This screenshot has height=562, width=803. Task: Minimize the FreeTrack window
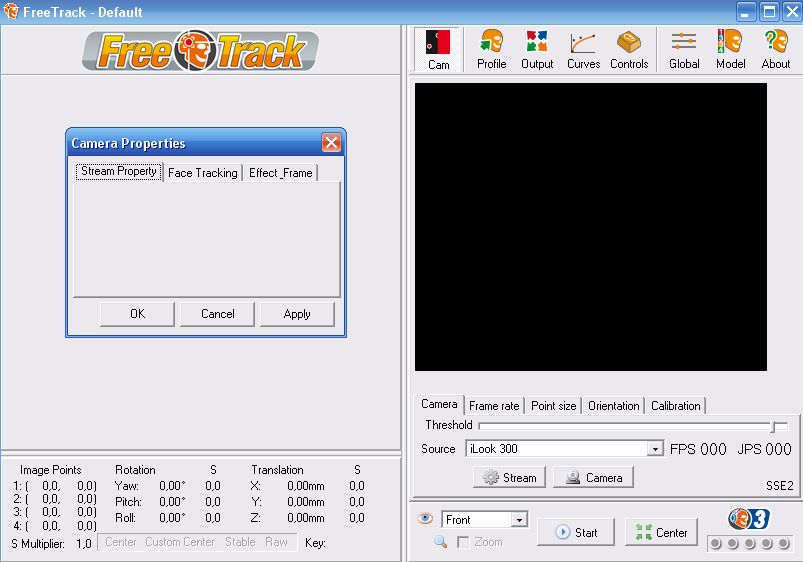click(x=746, y=12)
